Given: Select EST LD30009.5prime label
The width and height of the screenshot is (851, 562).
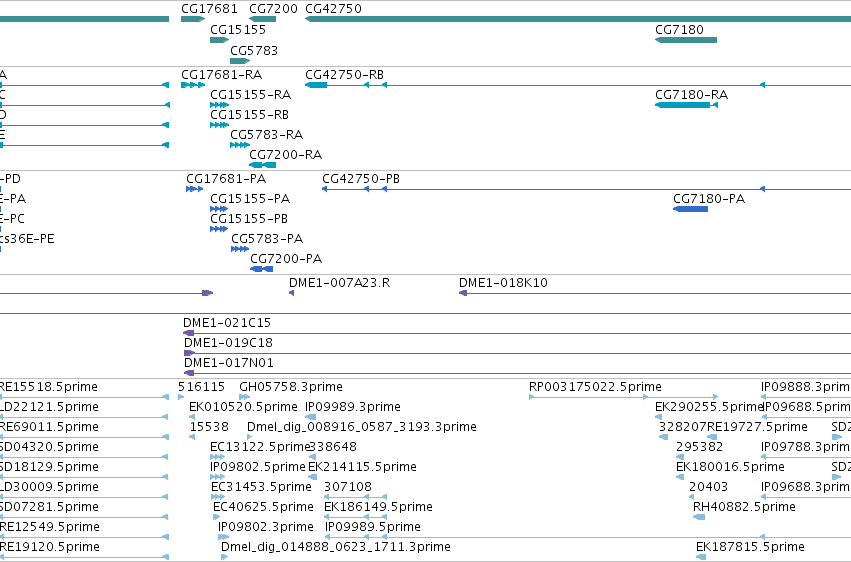Looking at the screenshot, I should click(49, 488).
